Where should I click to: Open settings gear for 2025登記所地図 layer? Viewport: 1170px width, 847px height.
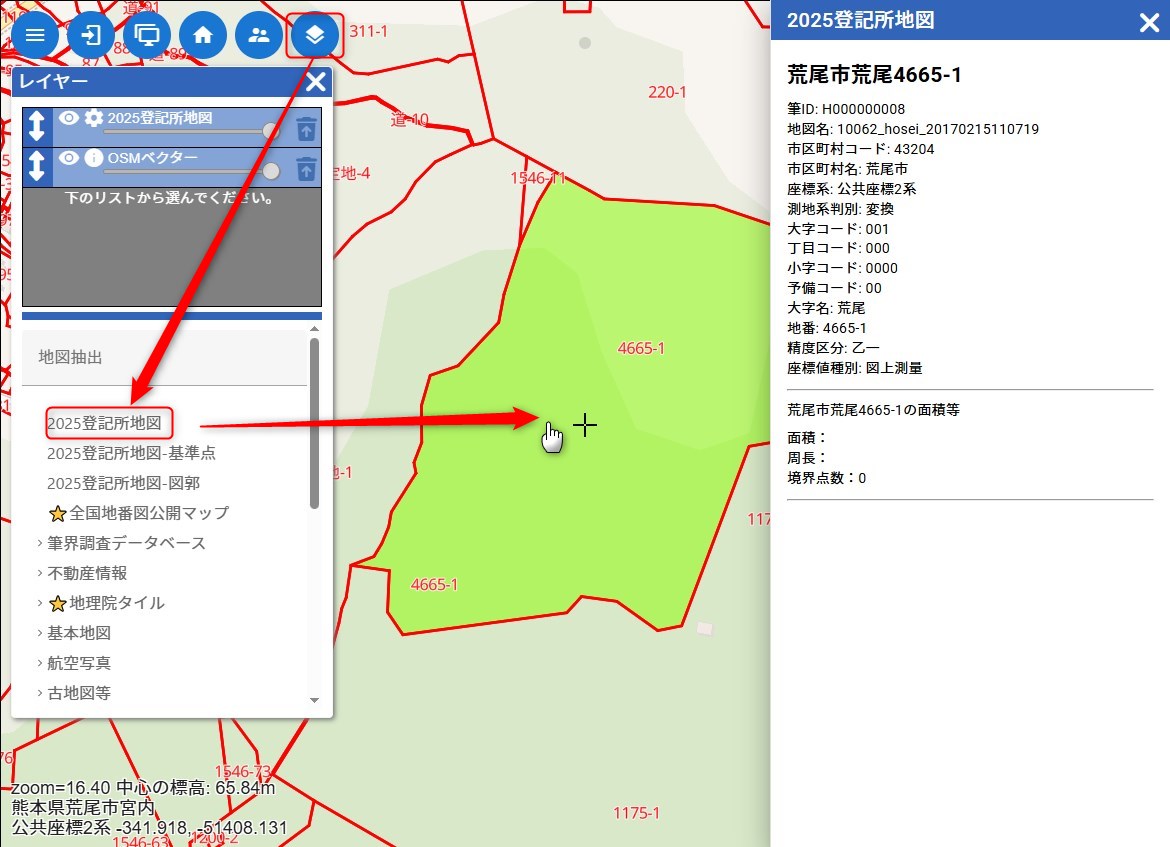(x=94, y=118)
